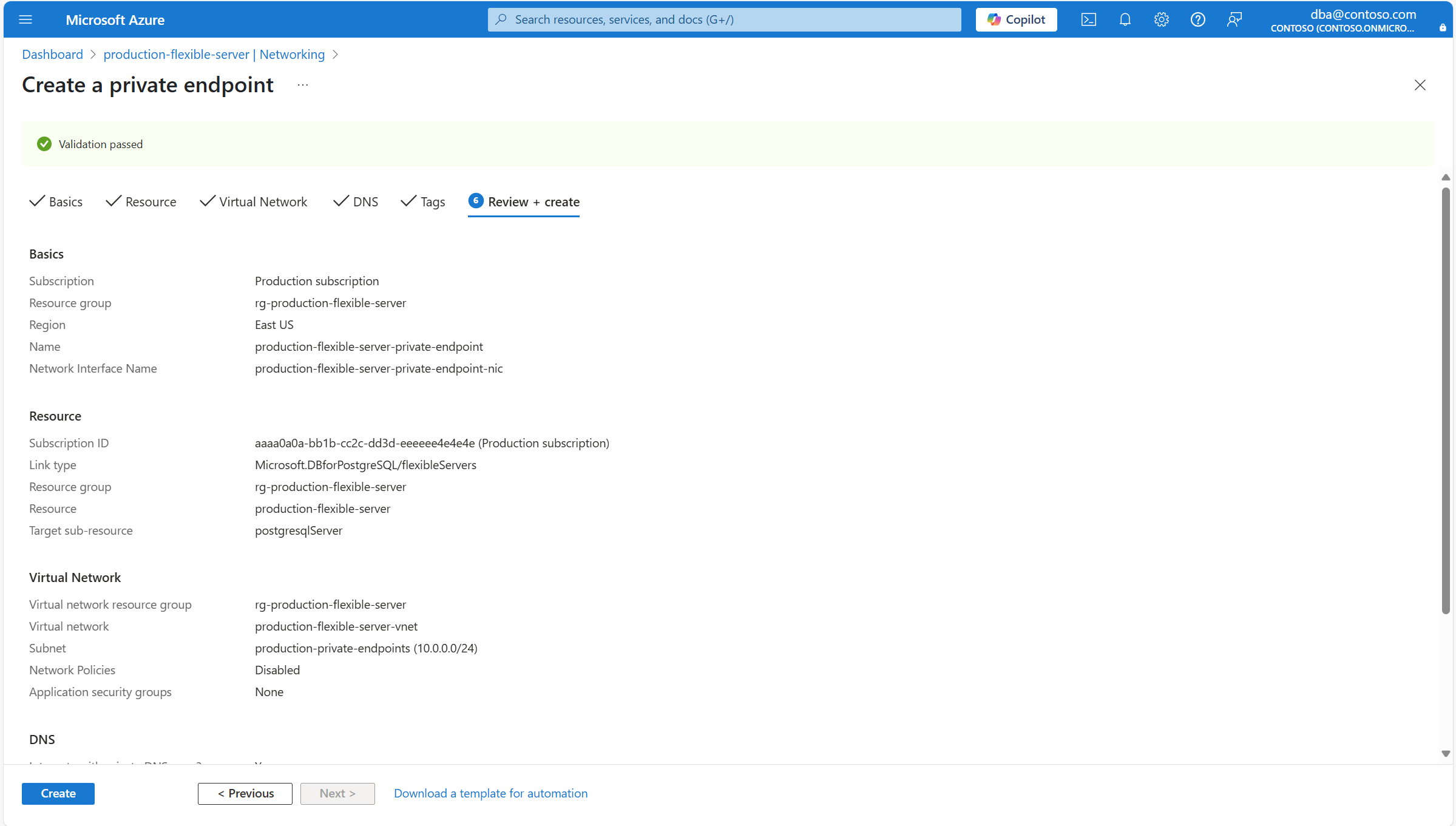Viewport: 1456px width, 826px height.
Task: Close the Create a private endpoint pane
Action: [x=1420, y=85]
